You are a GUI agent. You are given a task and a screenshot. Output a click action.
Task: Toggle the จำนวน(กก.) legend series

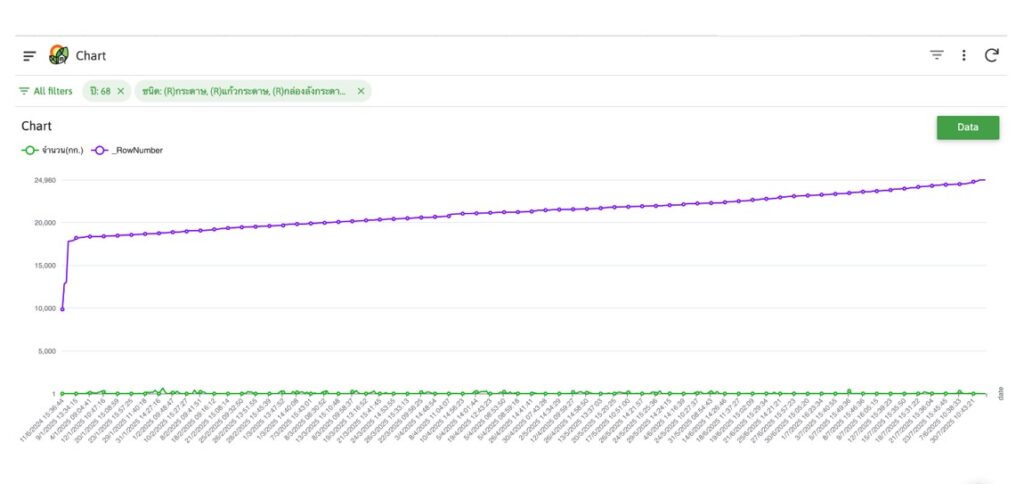coord(54,150)
